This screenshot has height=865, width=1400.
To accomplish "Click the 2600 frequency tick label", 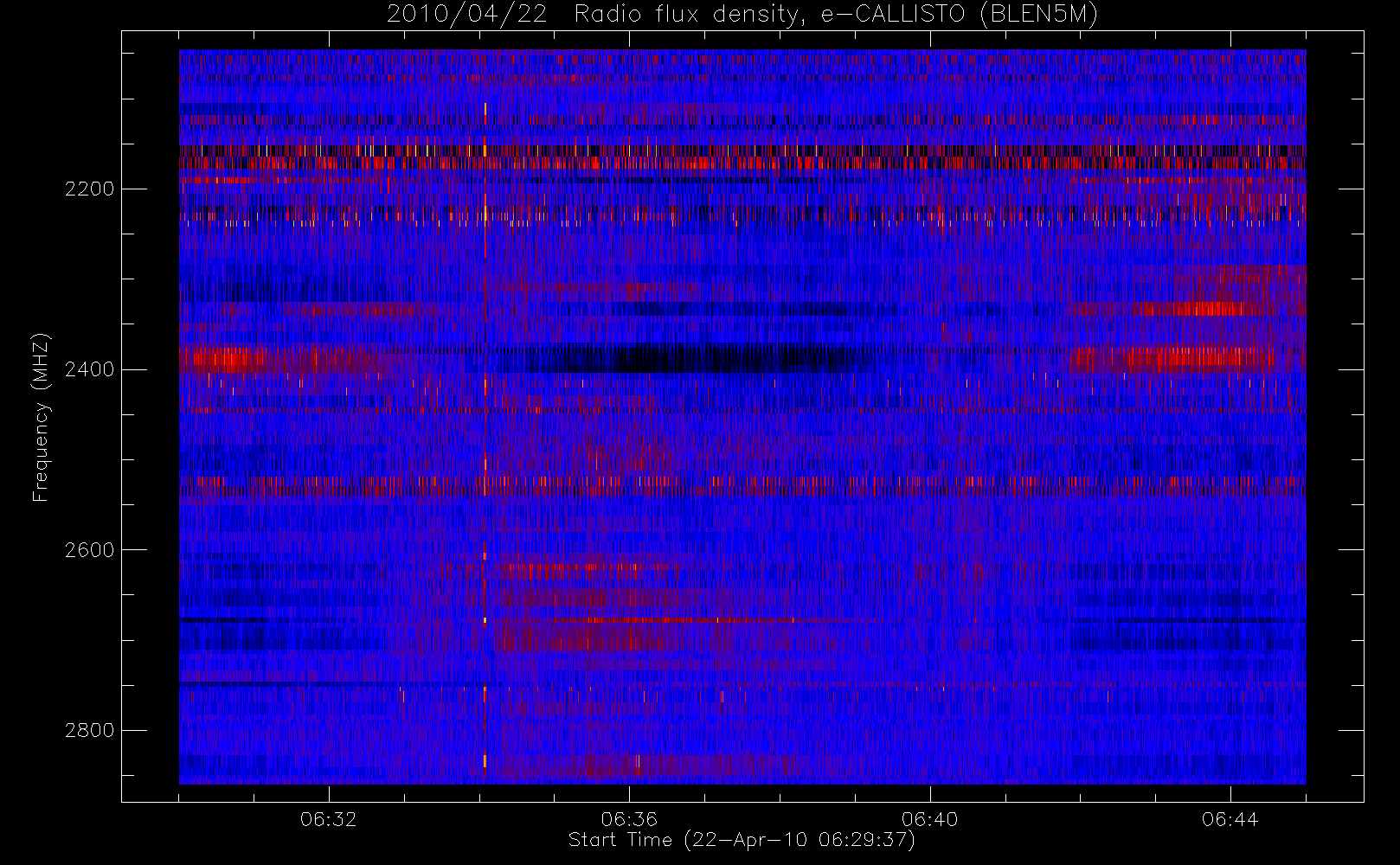I will click(89, 550).
